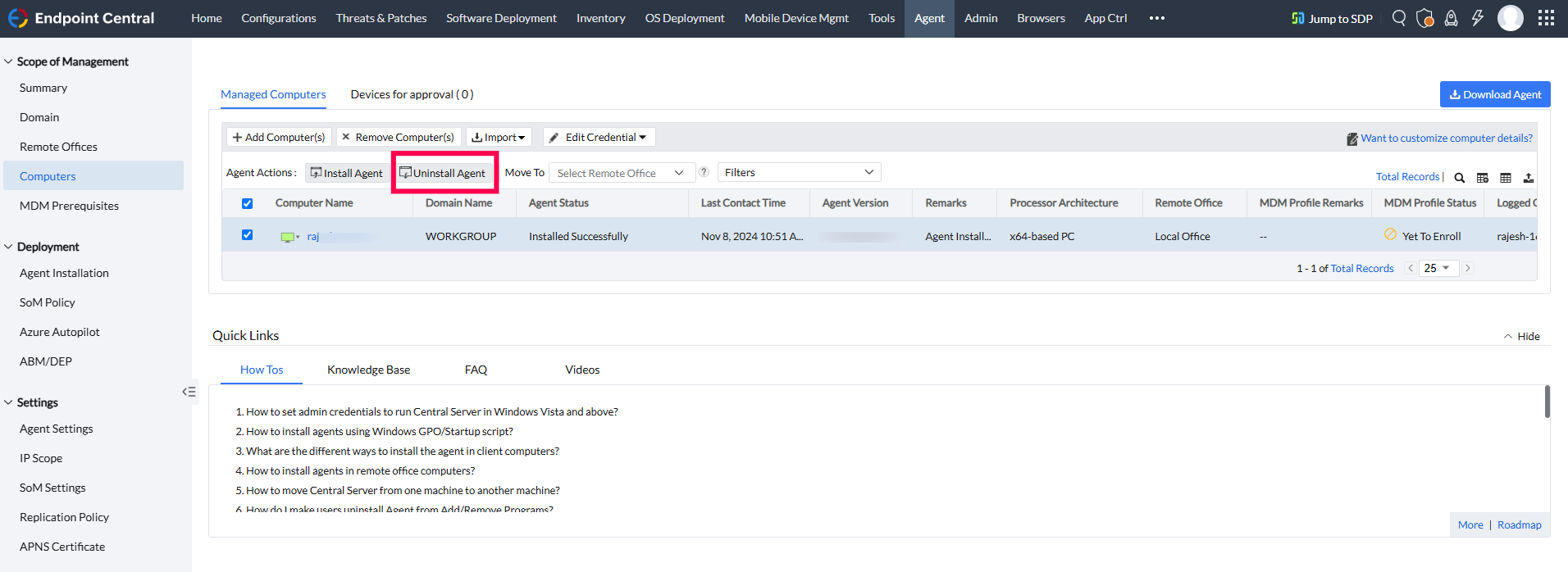Screen dimensions: 1568x572
Task: Search the computers table with magnifier icon
Action: [1460, 178]
